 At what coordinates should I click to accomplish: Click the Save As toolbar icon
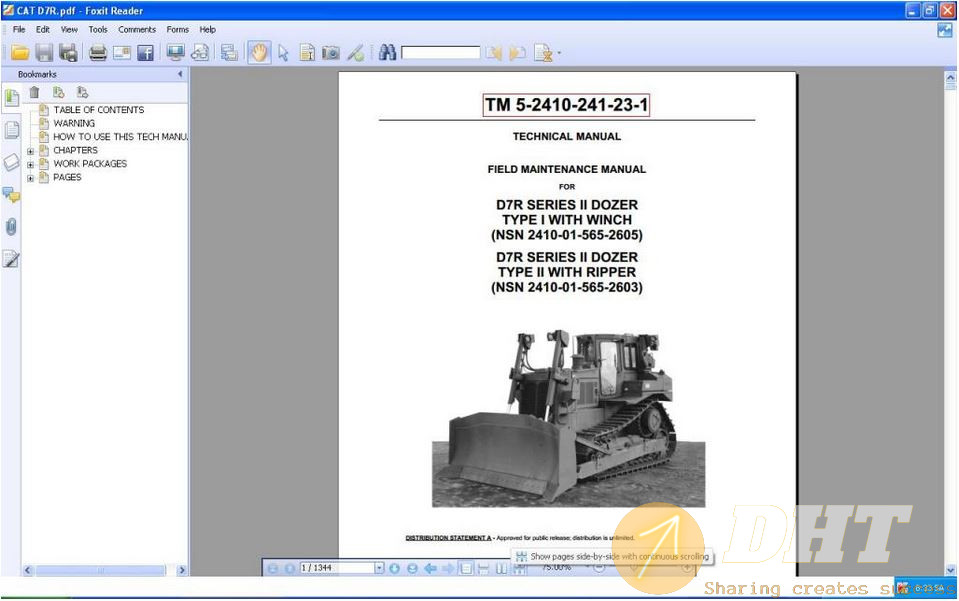point(68,53)
